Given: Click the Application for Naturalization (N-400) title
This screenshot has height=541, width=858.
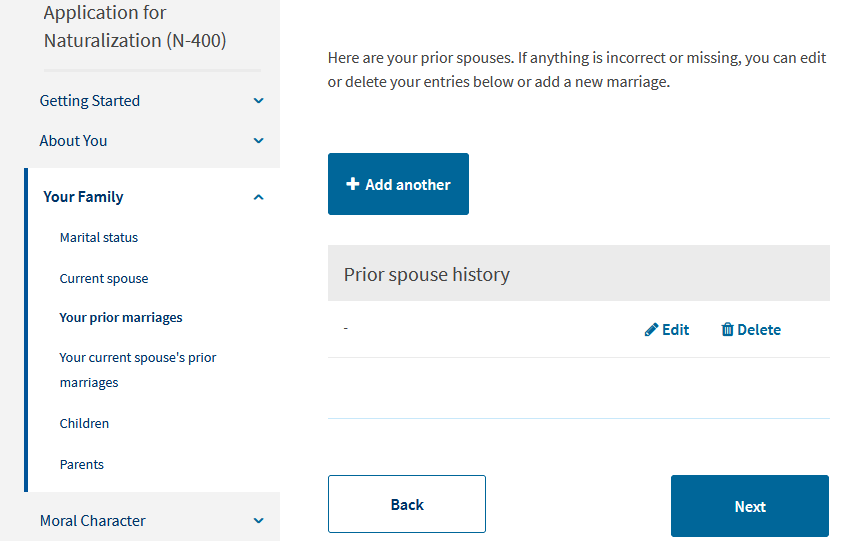Looking at the screenshot, I should pos(135,27).
